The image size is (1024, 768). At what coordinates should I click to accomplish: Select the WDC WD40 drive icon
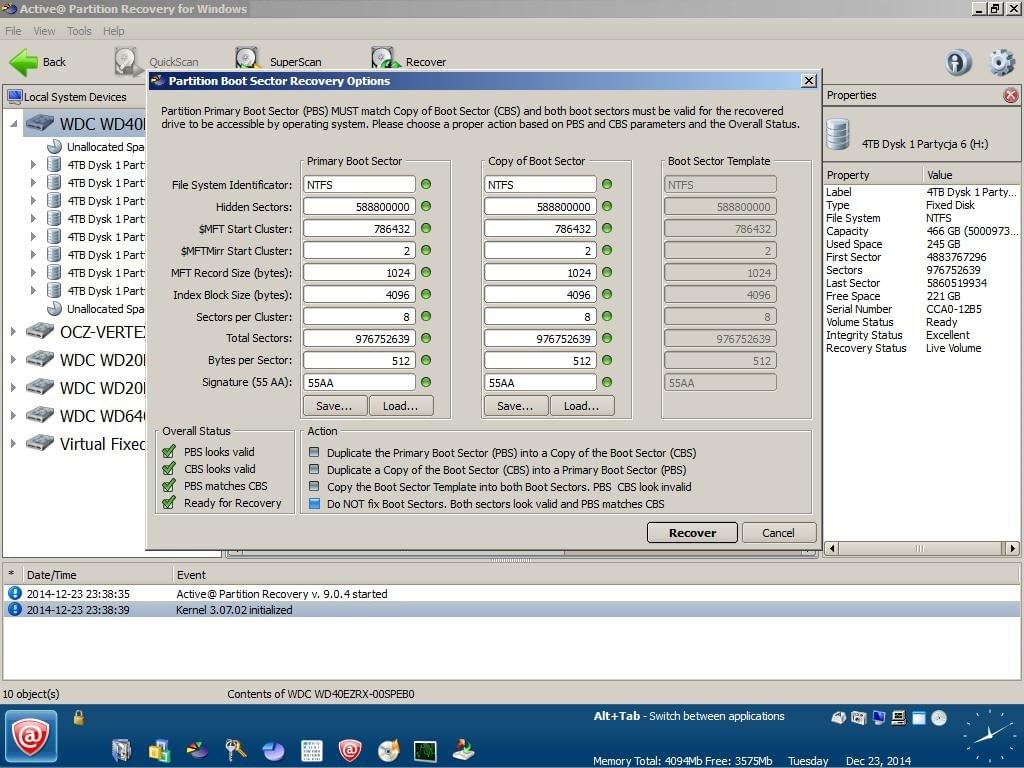click(40, 123)
